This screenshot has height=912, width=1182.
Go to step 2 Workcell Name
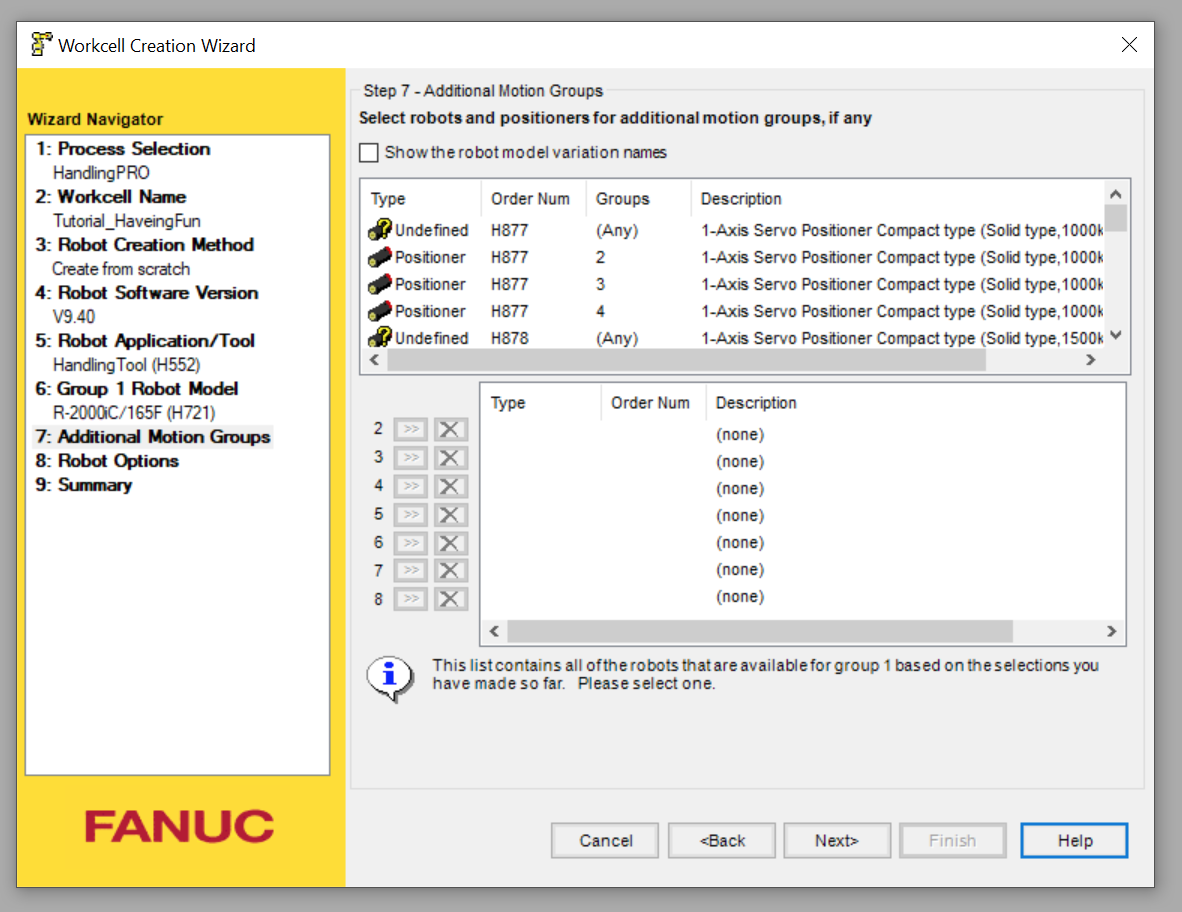click(111, 197)
